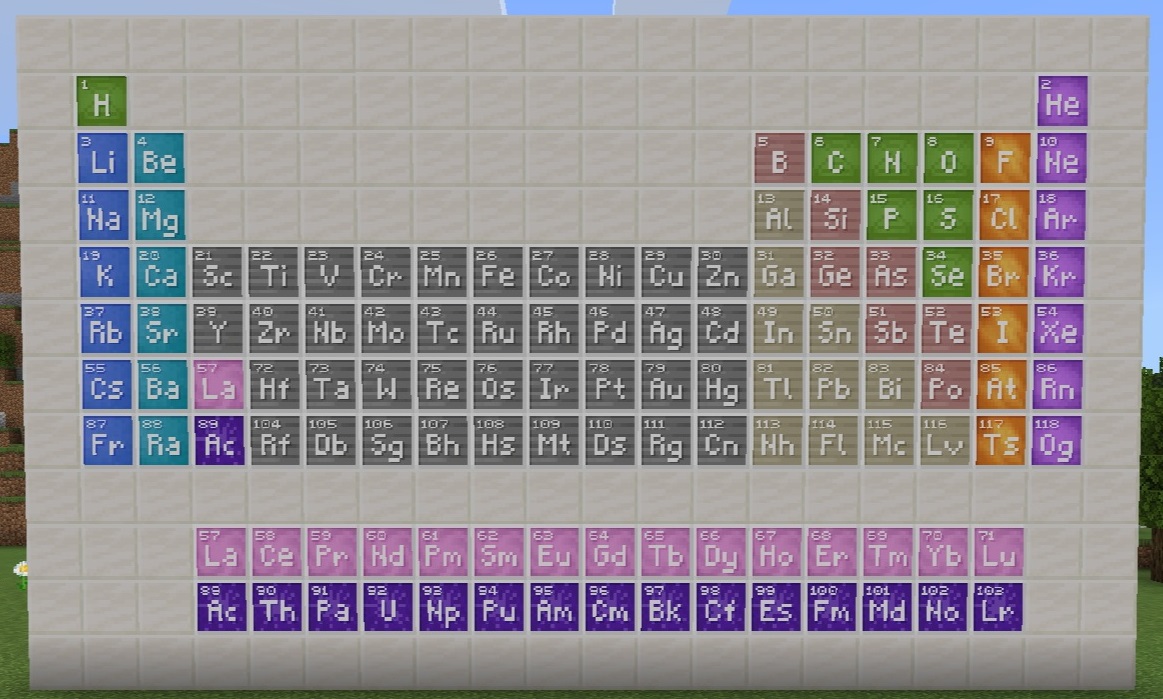
Task: Click the Zinc (Zn) block numbered 30
Action: coord(722,272)
